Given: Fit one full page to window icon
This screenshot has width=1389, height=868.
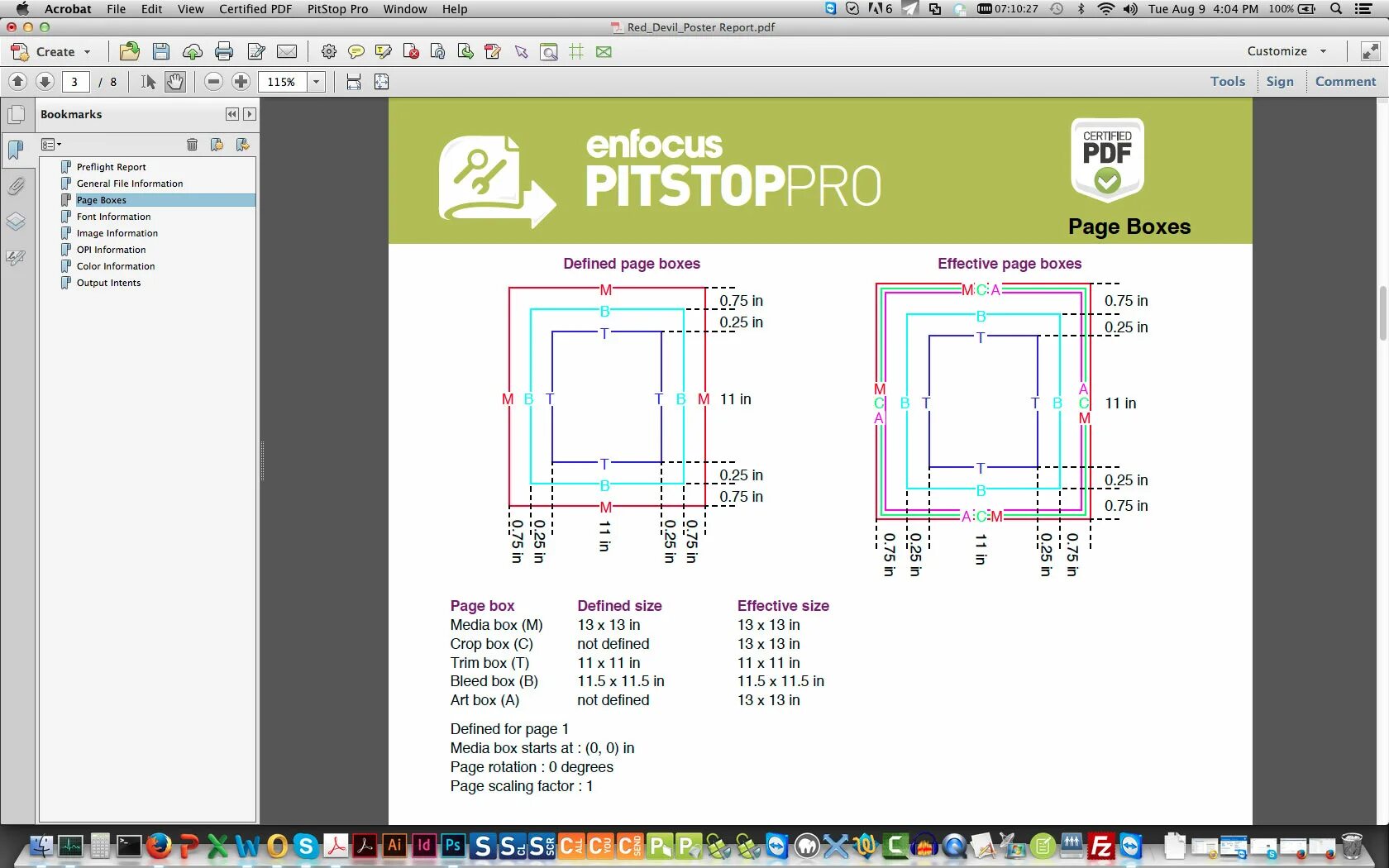Looking at the screenshot, I should (382, 81).
